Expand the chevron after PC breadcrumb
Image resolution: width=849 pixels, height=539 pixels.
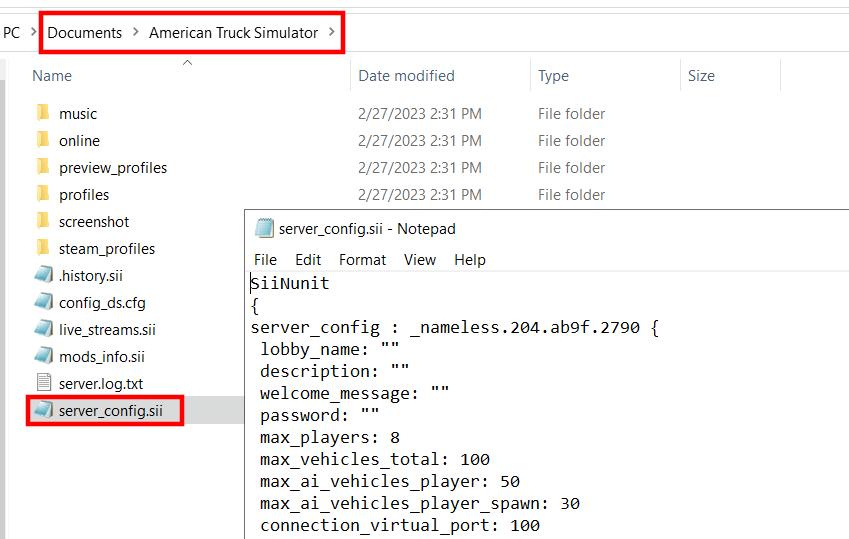[x=34, y=32]
